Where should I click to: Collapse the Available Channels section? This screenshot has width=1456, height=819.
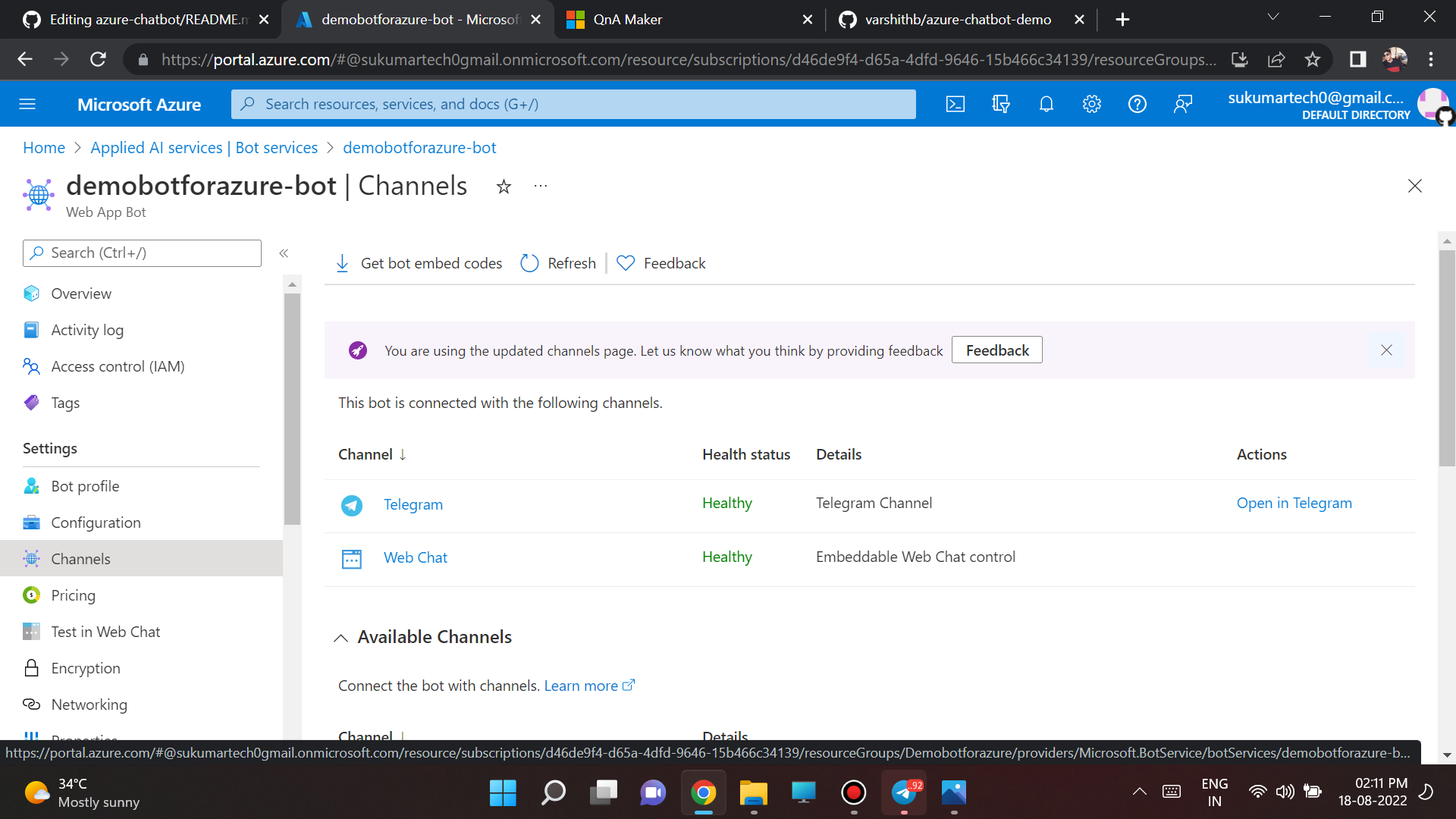pos(341,638)
